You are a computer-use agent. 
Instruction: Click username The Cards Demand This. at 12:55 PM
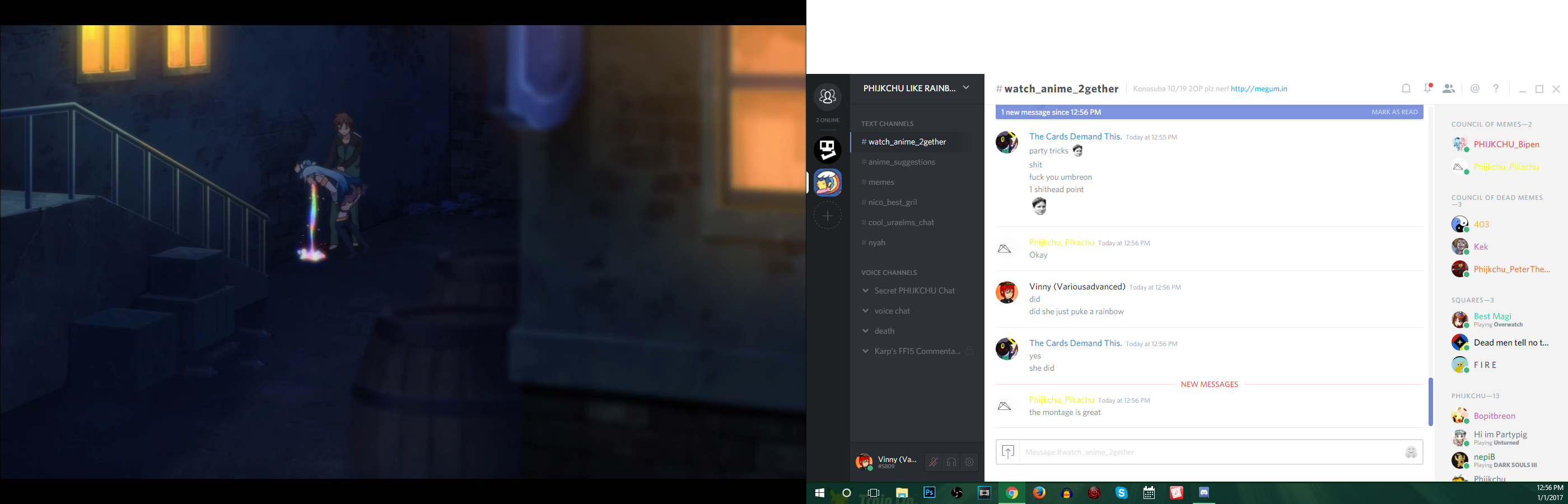click(1076, 136)
